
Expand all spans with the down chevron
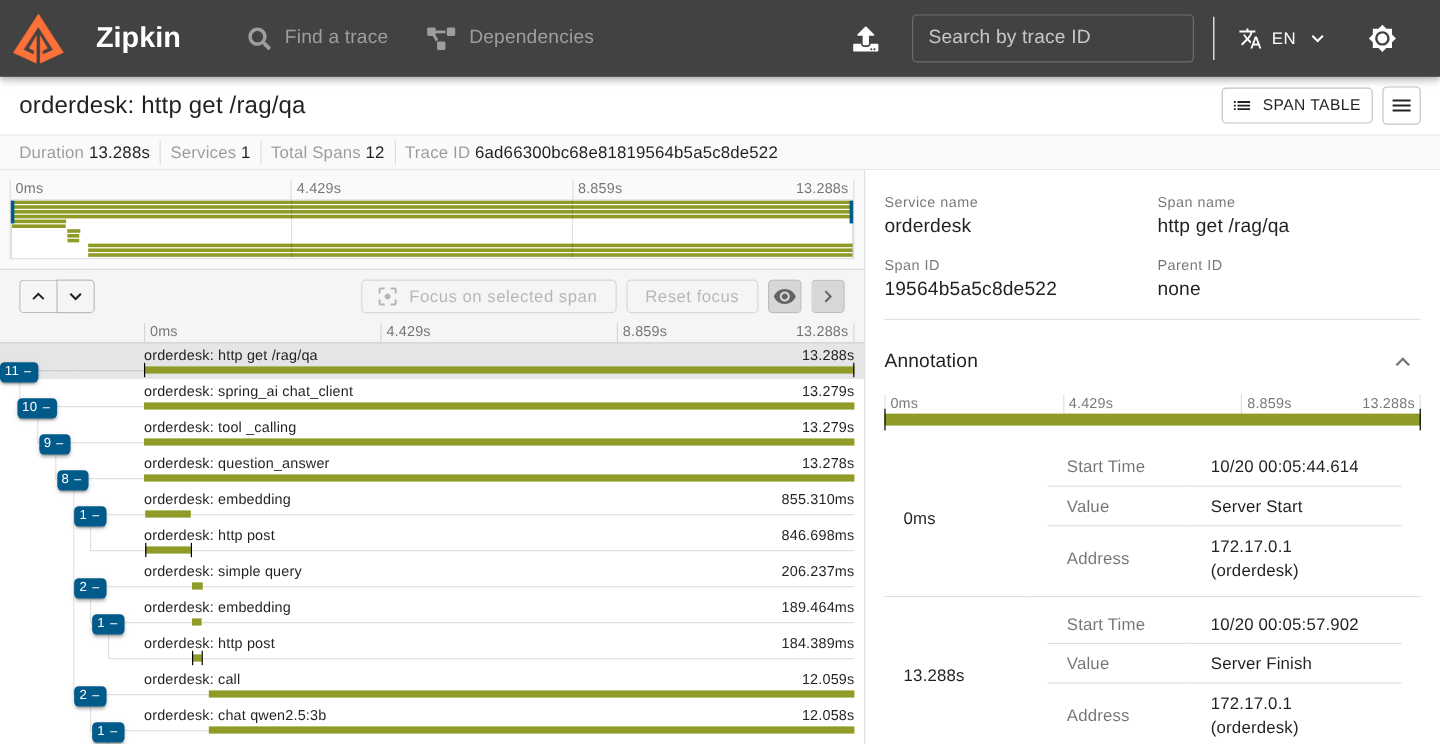pos(76,296)
